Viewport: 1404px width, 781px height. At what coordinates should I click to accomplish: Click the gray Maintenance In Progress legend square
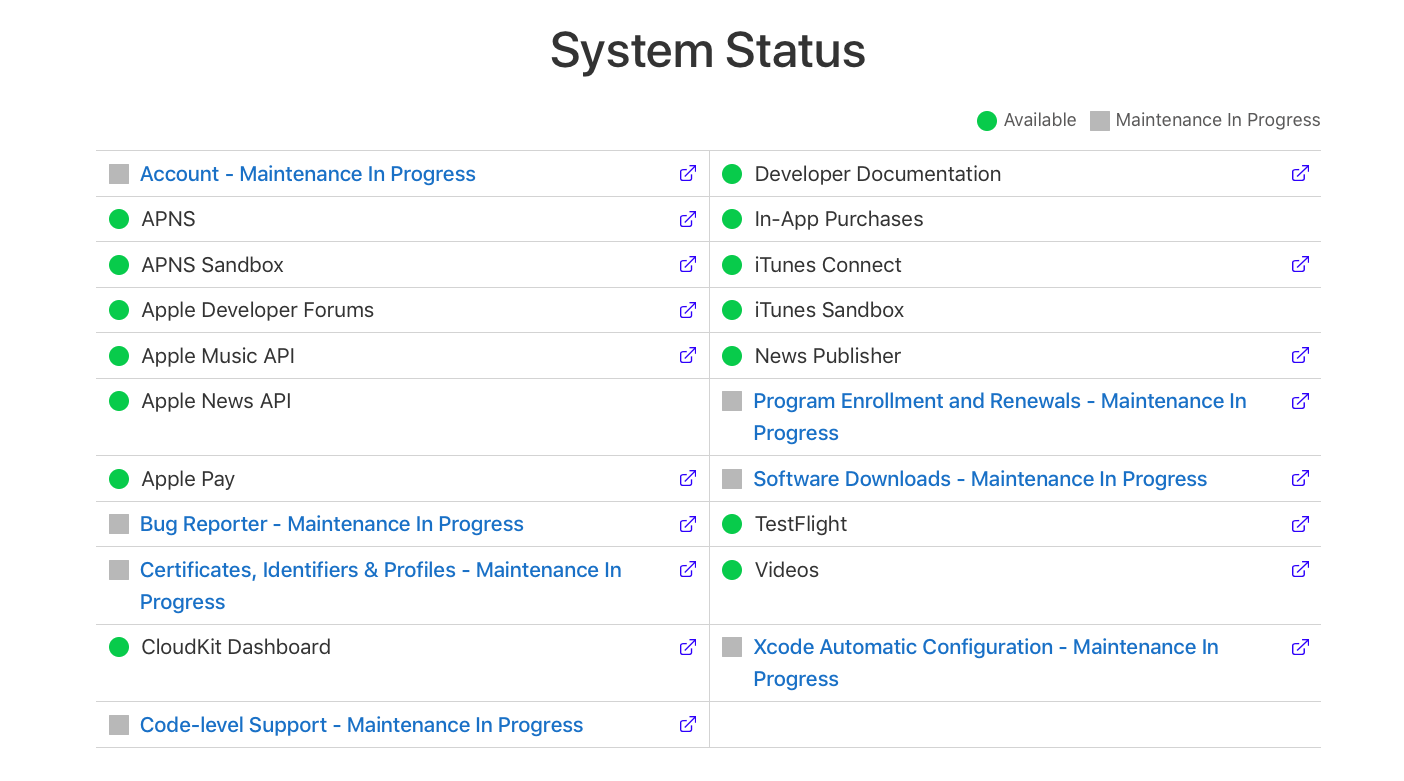(1100, 121)
